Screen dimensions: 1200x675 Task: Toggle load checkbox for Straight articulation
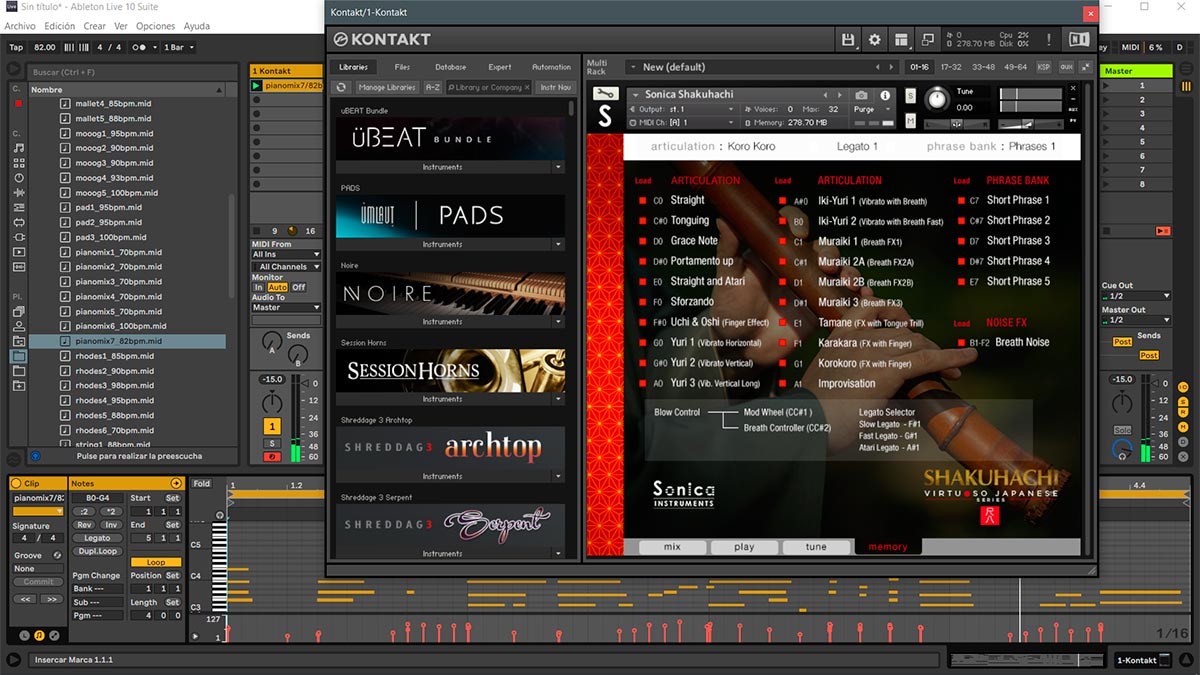point(643,200)
